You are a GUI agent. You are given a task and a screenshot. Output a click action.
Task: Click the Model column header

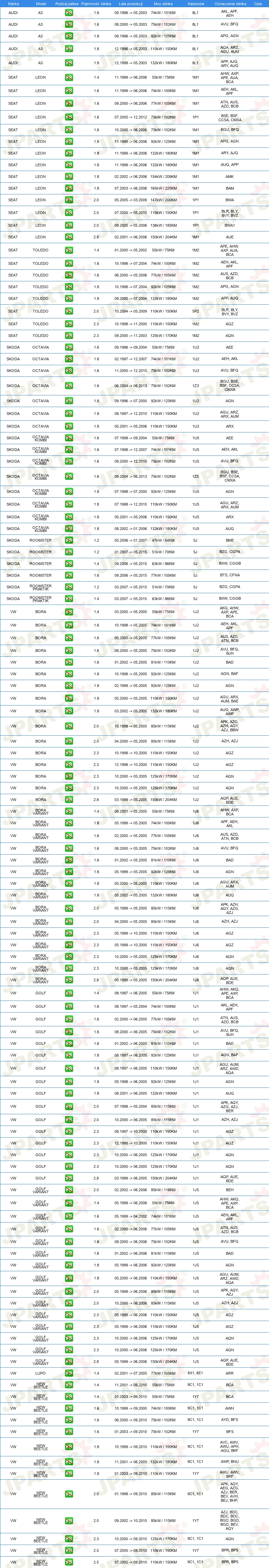point(41,4)
